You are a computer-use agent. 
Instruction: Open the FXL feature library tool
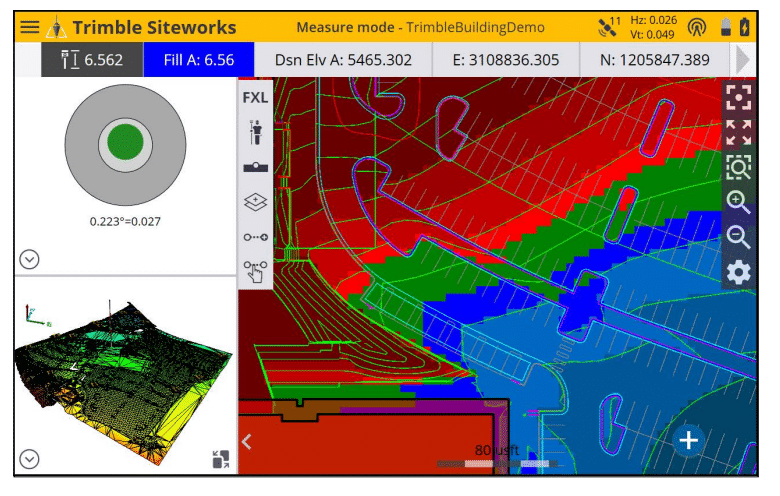(256, 98)
